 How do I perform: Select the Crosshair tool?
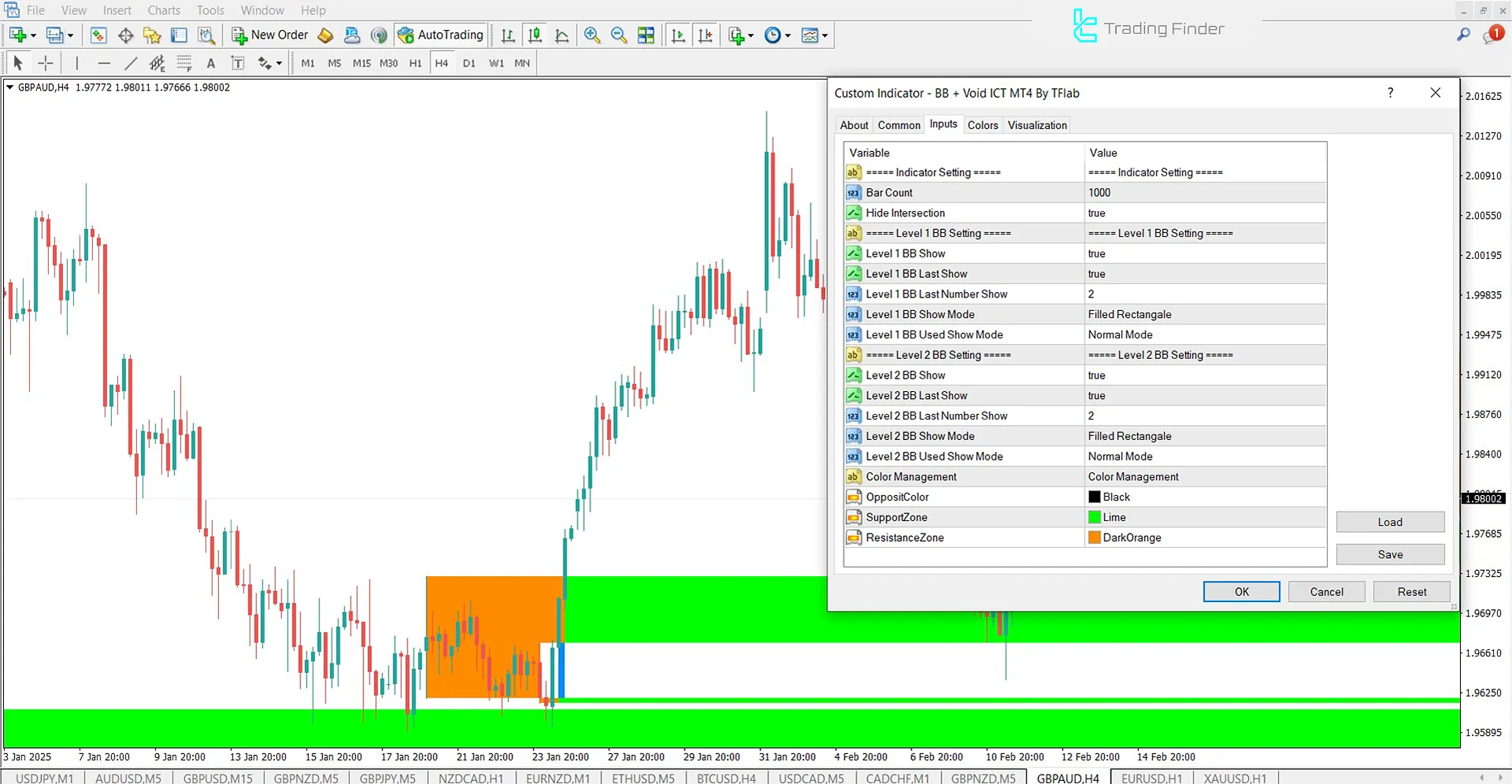tap(45, 62)
